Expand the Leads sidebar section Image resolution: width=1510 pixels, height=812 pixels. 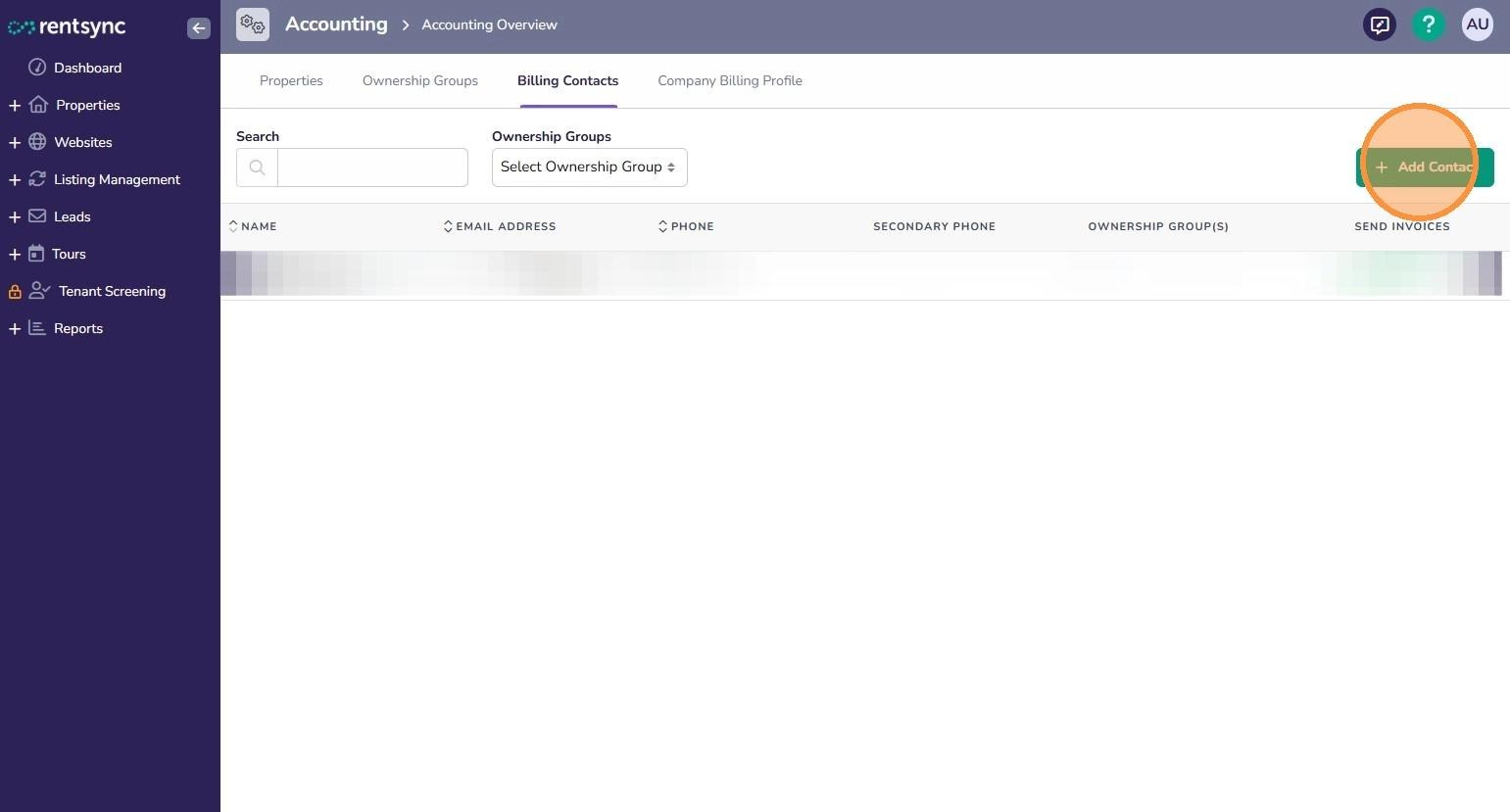(x=15, y=216)
